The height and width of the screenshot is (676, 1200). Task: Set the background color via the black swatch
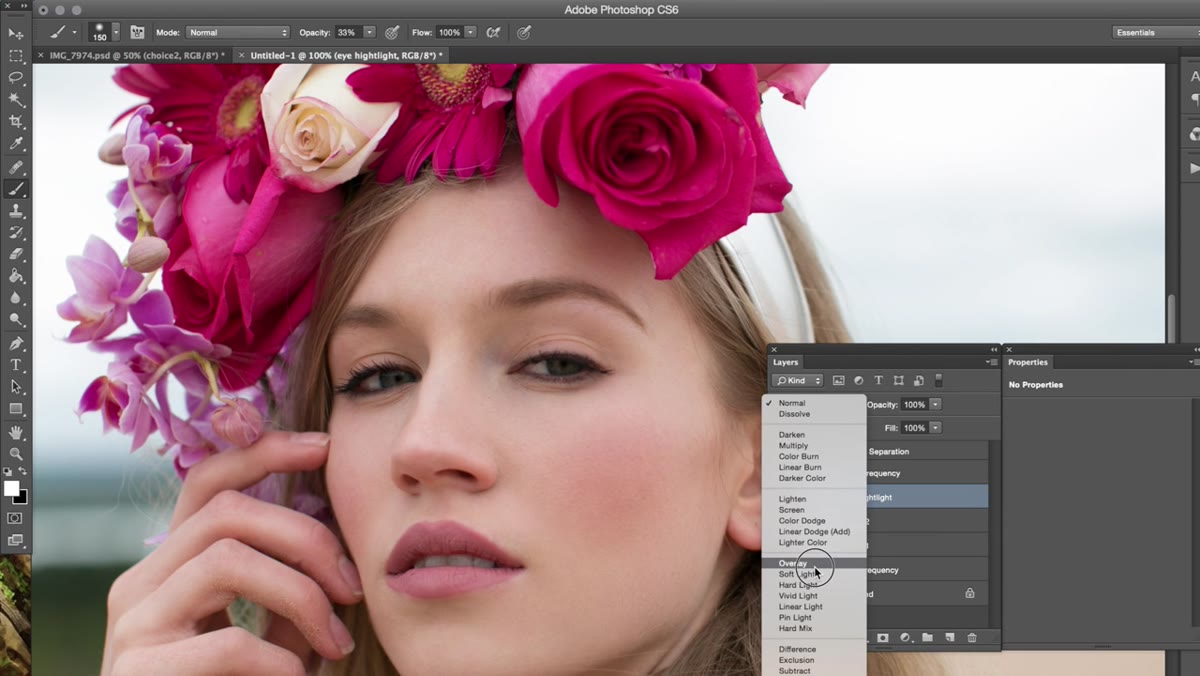pyautogui.click(x=22, y=497)
